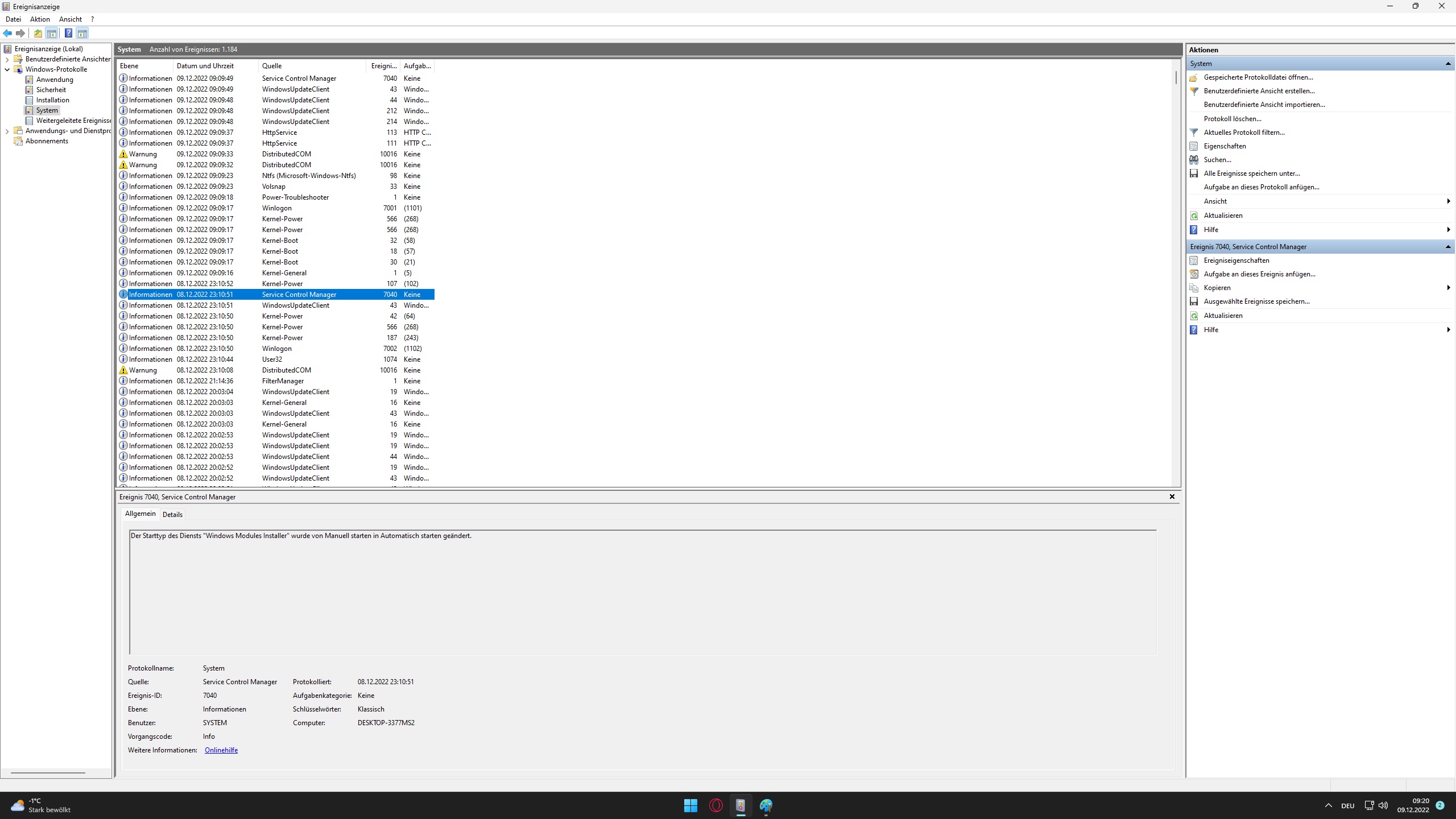Click the back arrow toolbar icon

click(7, 33)
